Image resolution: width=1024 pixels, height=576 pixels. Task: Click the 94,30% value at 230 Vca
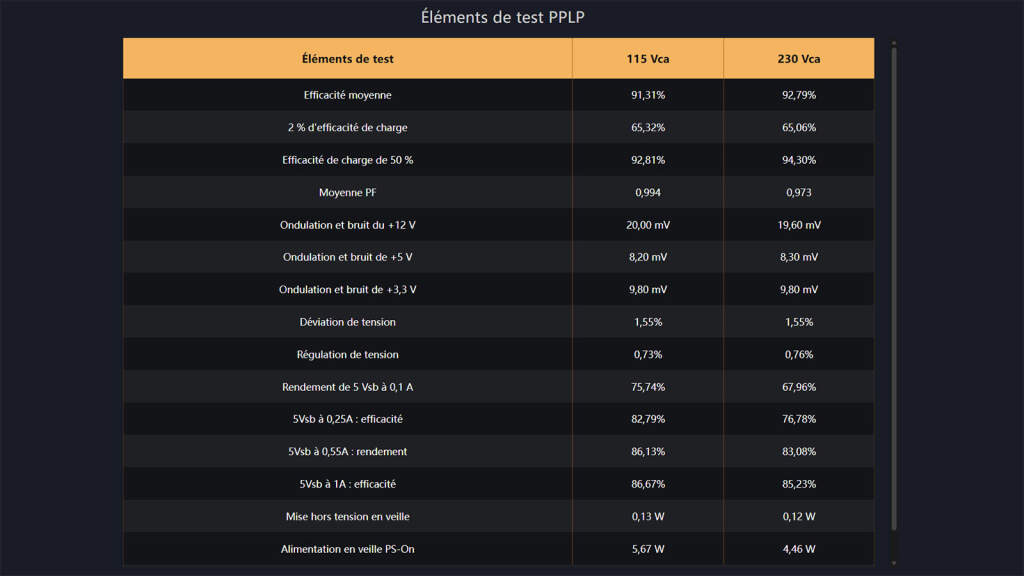798,160
